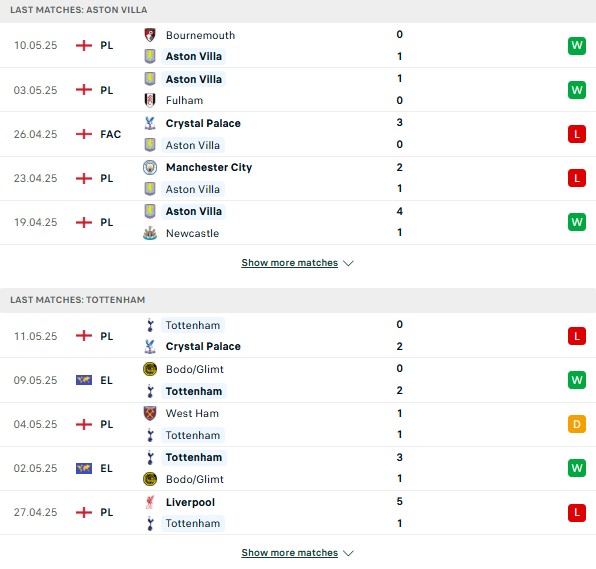
Task: Click the Last Matches: Tottenham section header
Action: tap(298, 300)
